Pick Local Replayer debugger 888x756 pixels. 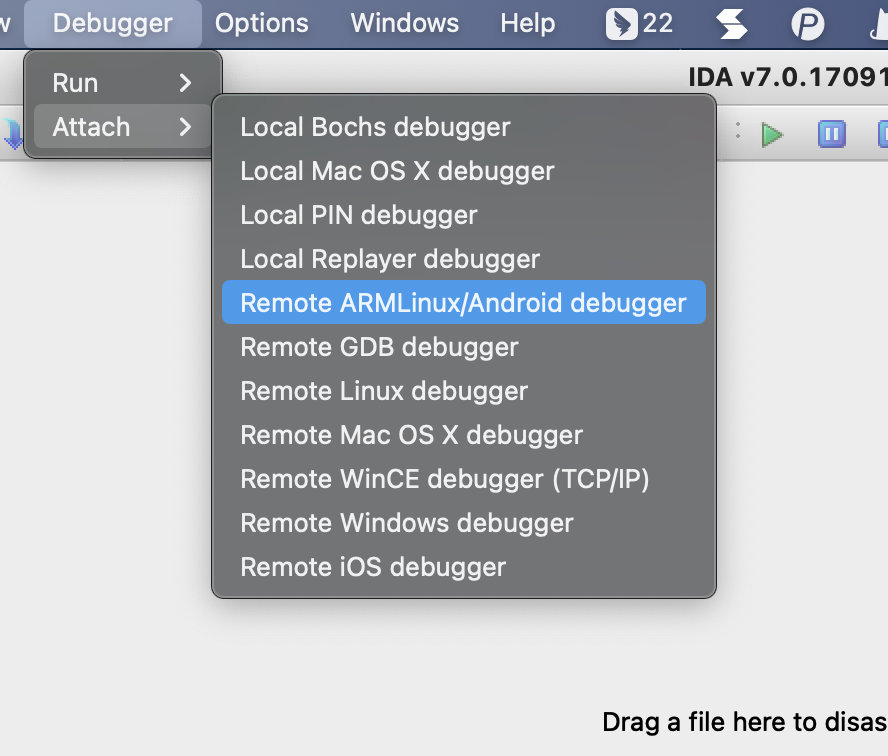[390, 259]
